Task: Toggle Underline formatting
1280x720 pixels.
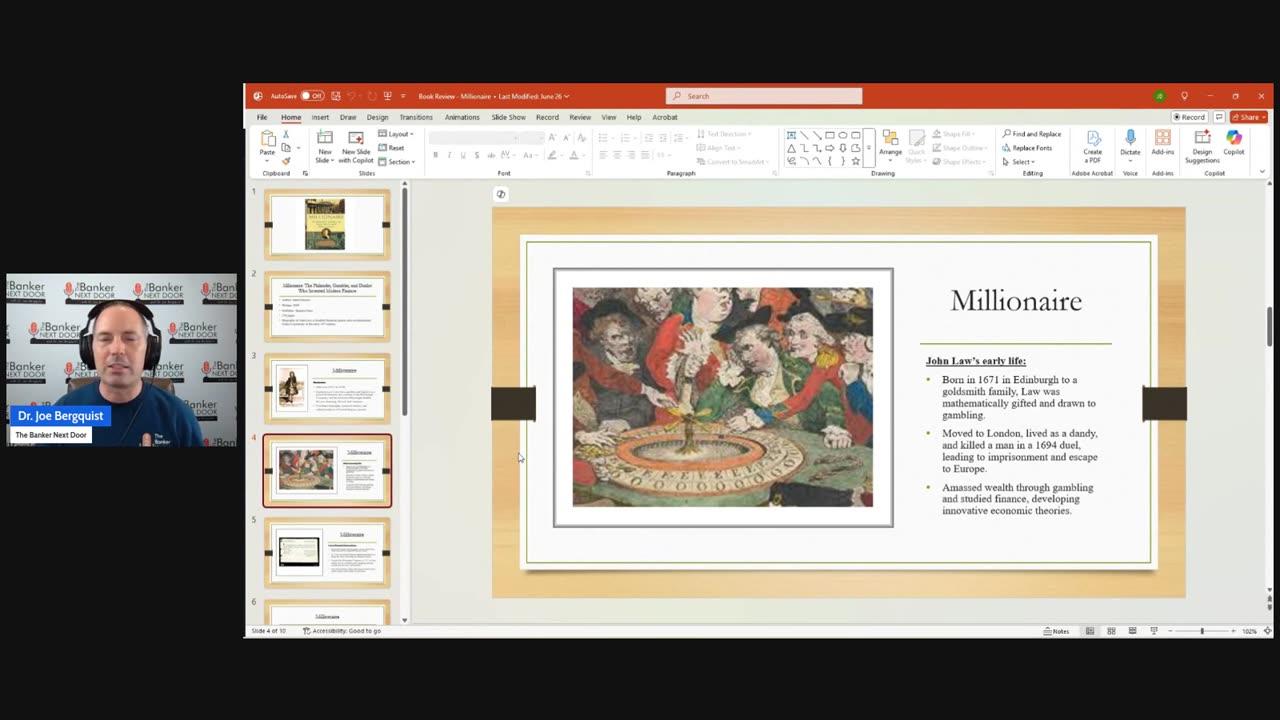Action: click(462, 155)
